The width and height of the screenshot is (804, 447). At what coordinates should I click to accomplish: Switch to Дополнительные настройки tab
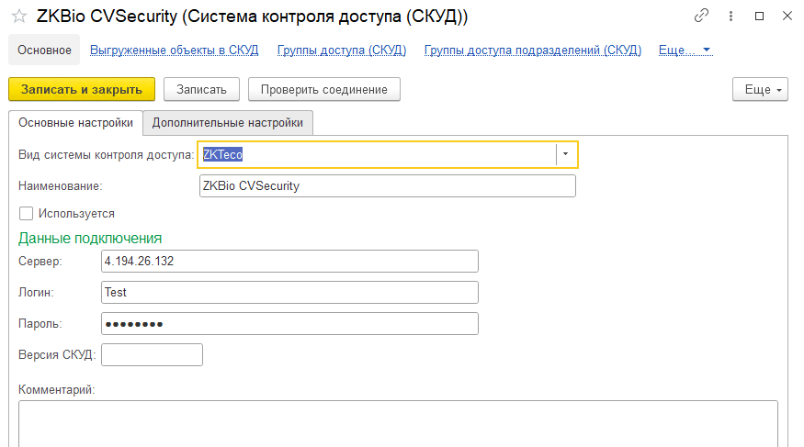[227, 123]
